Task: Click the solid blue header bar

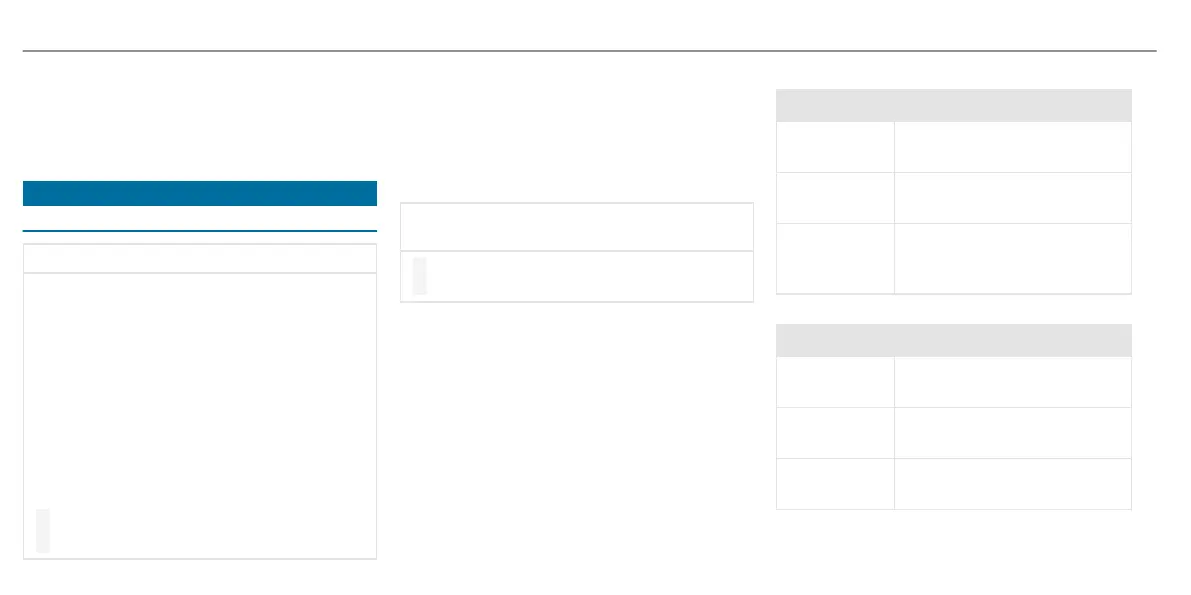Action: pos(200,193)
